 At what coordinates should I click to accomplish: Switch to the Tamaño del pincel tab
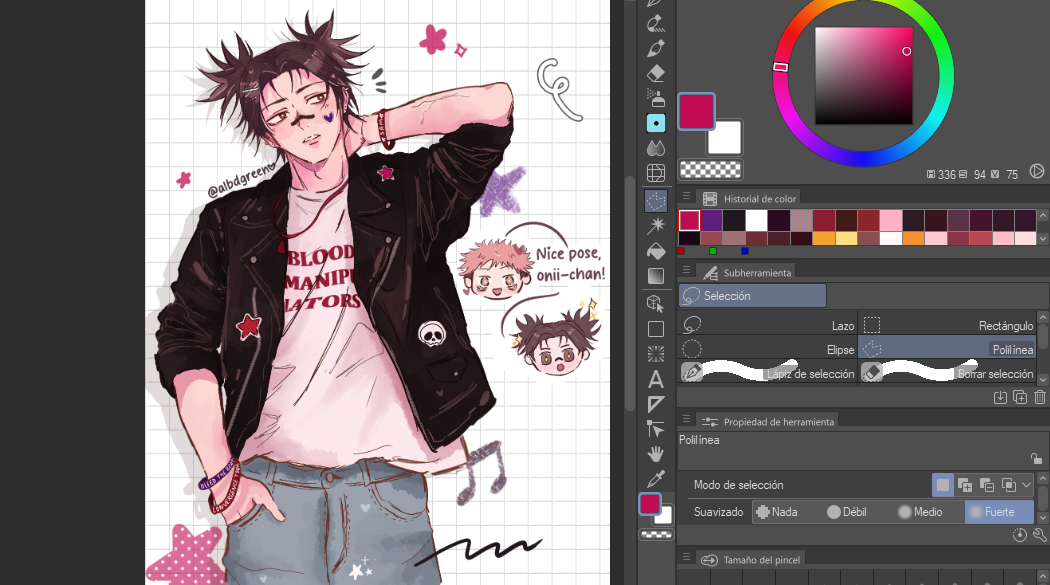point(751,560)
